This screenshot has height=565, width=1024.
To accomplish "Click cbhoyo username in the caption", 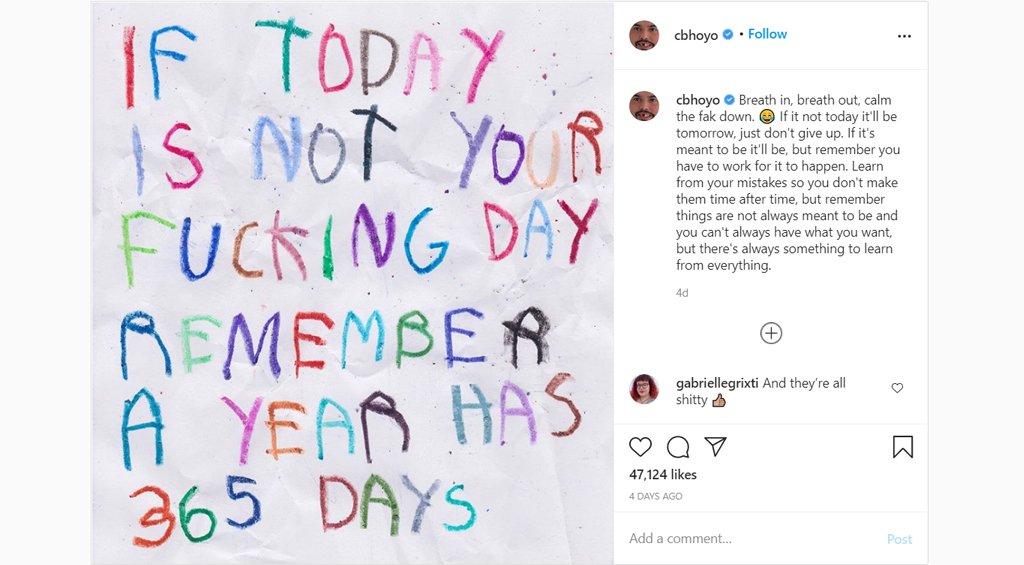I will 698,100.
